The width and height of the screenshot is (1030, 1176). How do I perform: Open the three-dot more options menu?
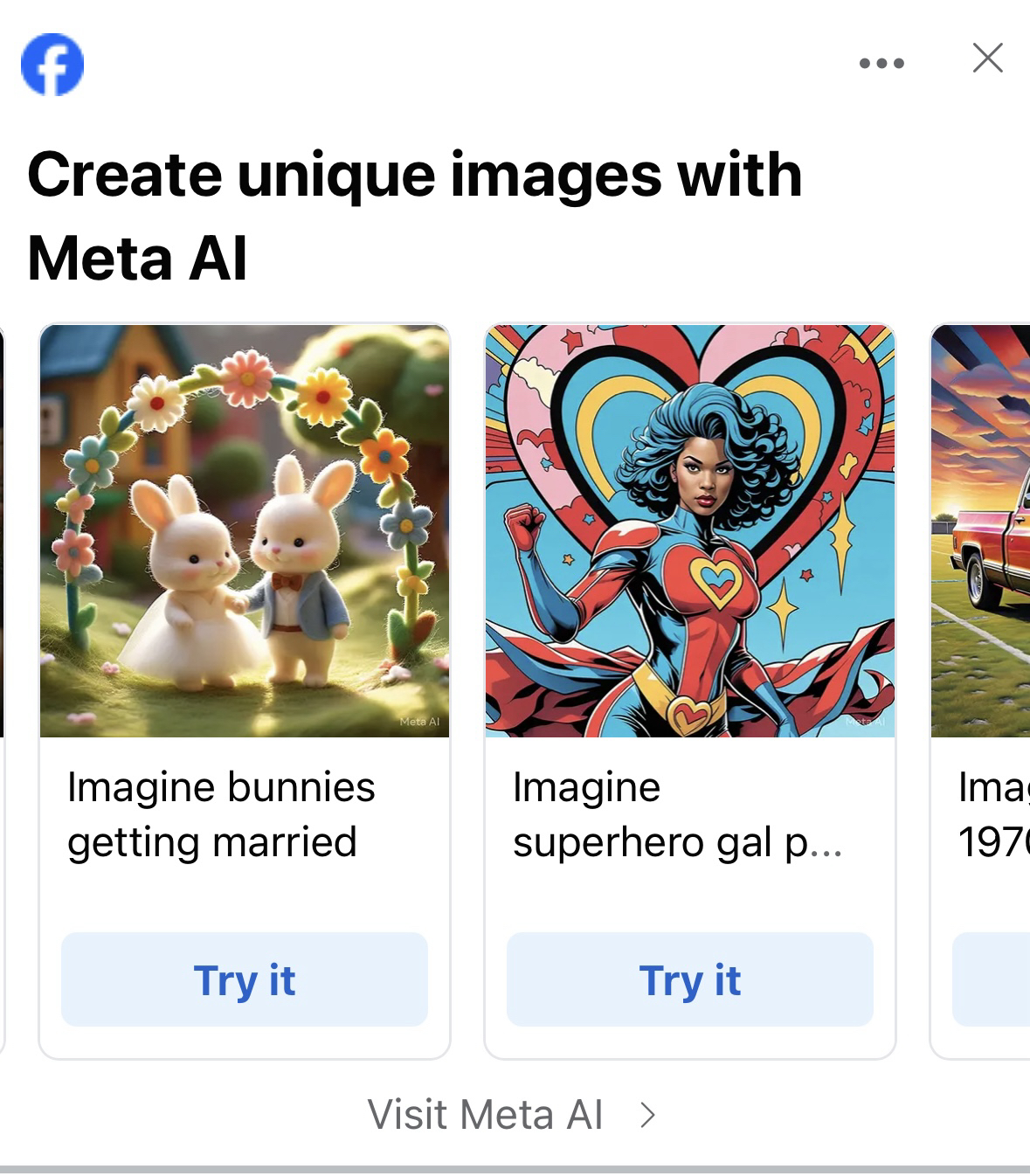point(881,63)
